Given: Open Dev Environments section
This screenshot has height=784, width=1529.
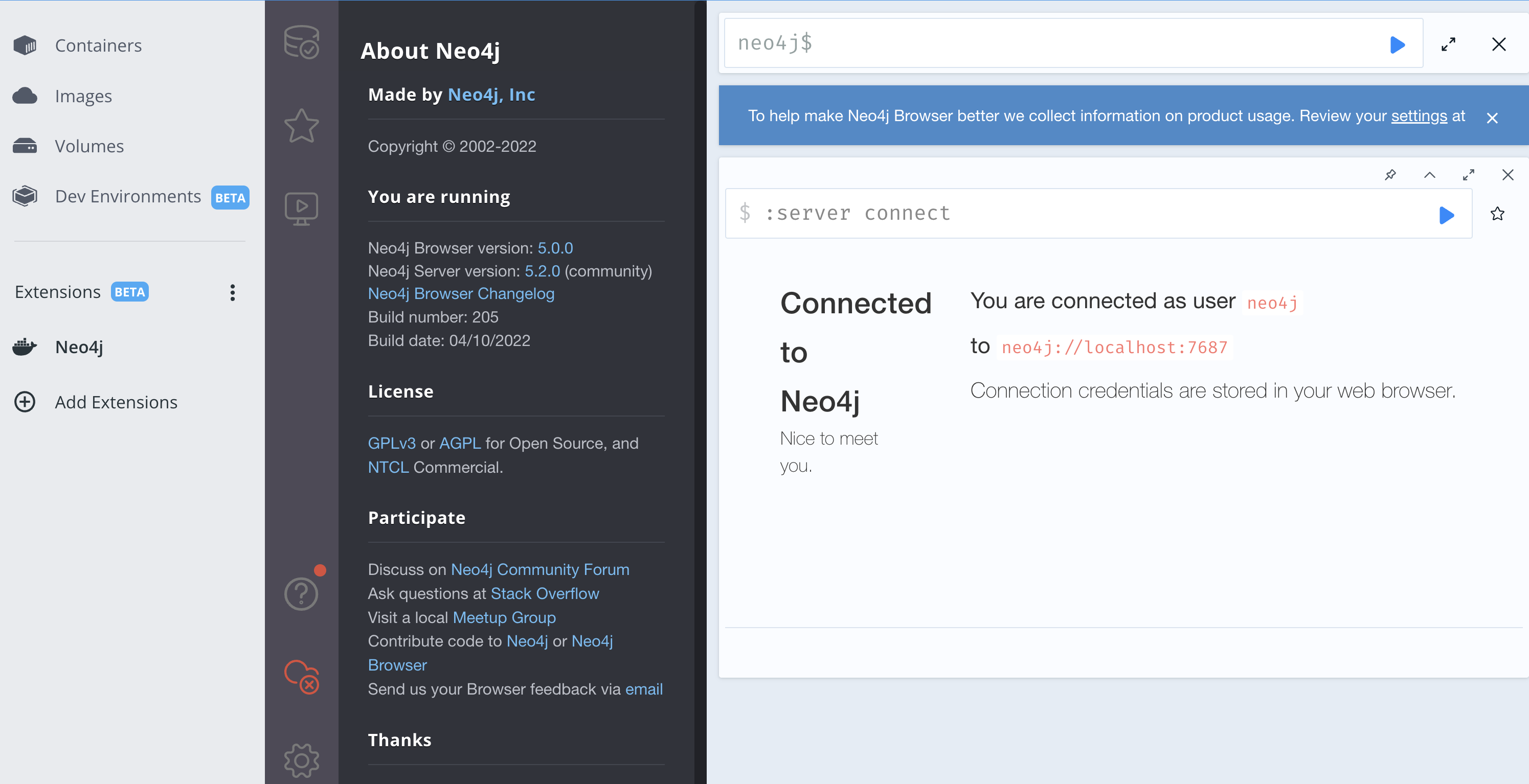Looking at the screenshot, I should 128,196.
